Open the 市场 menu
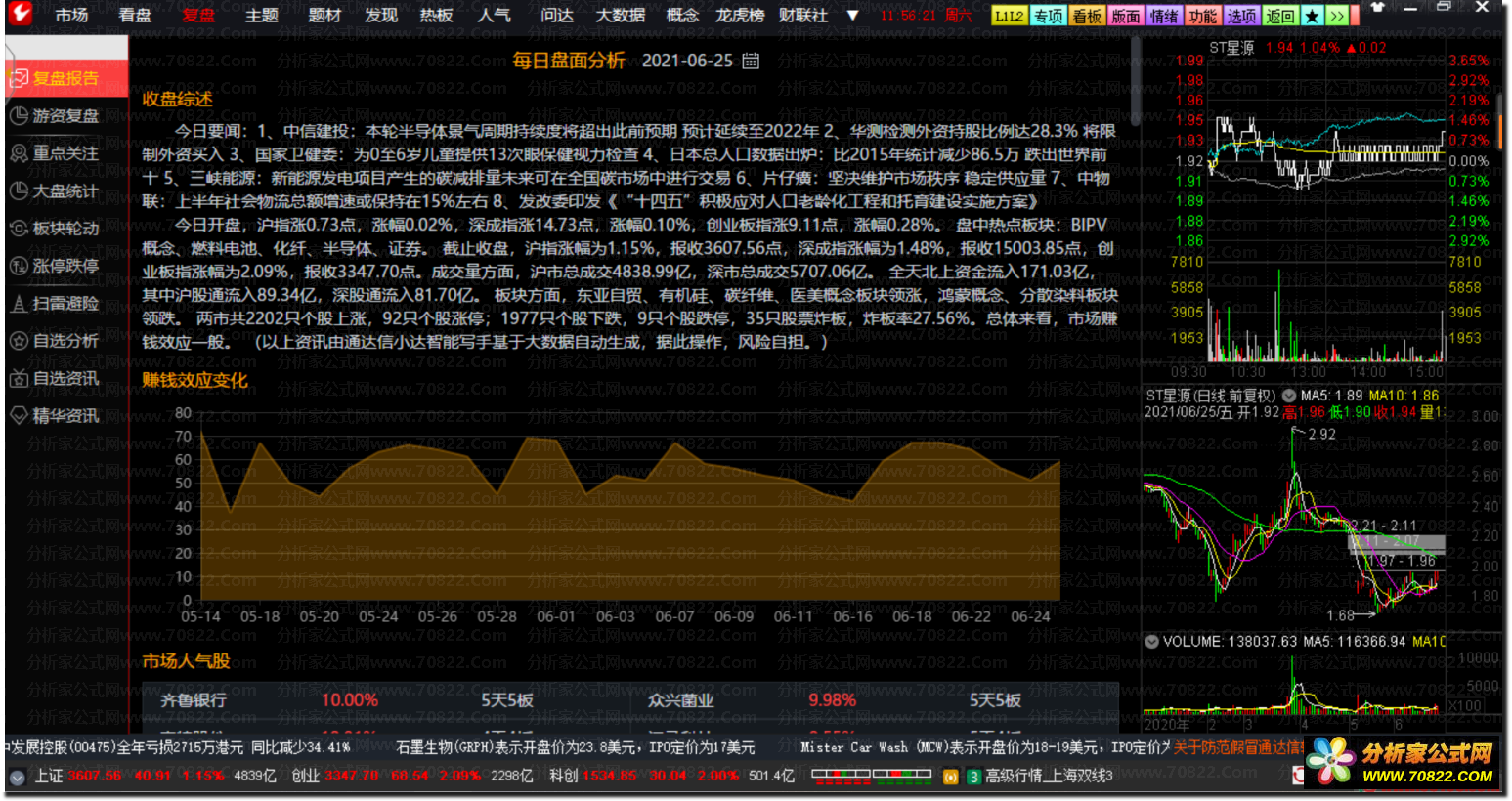The height and width of the screenshot is (801, 1512). click(x=71, y=16)
